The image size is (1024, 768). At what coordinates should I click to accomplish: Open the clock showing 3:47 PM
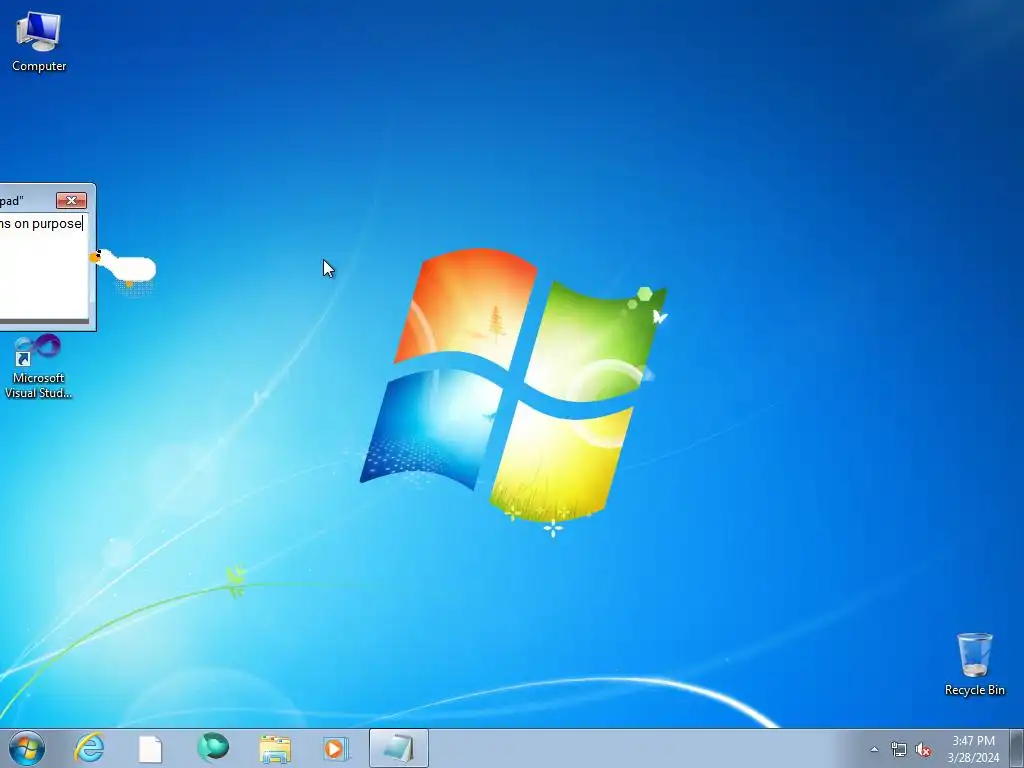coord(973,749)
